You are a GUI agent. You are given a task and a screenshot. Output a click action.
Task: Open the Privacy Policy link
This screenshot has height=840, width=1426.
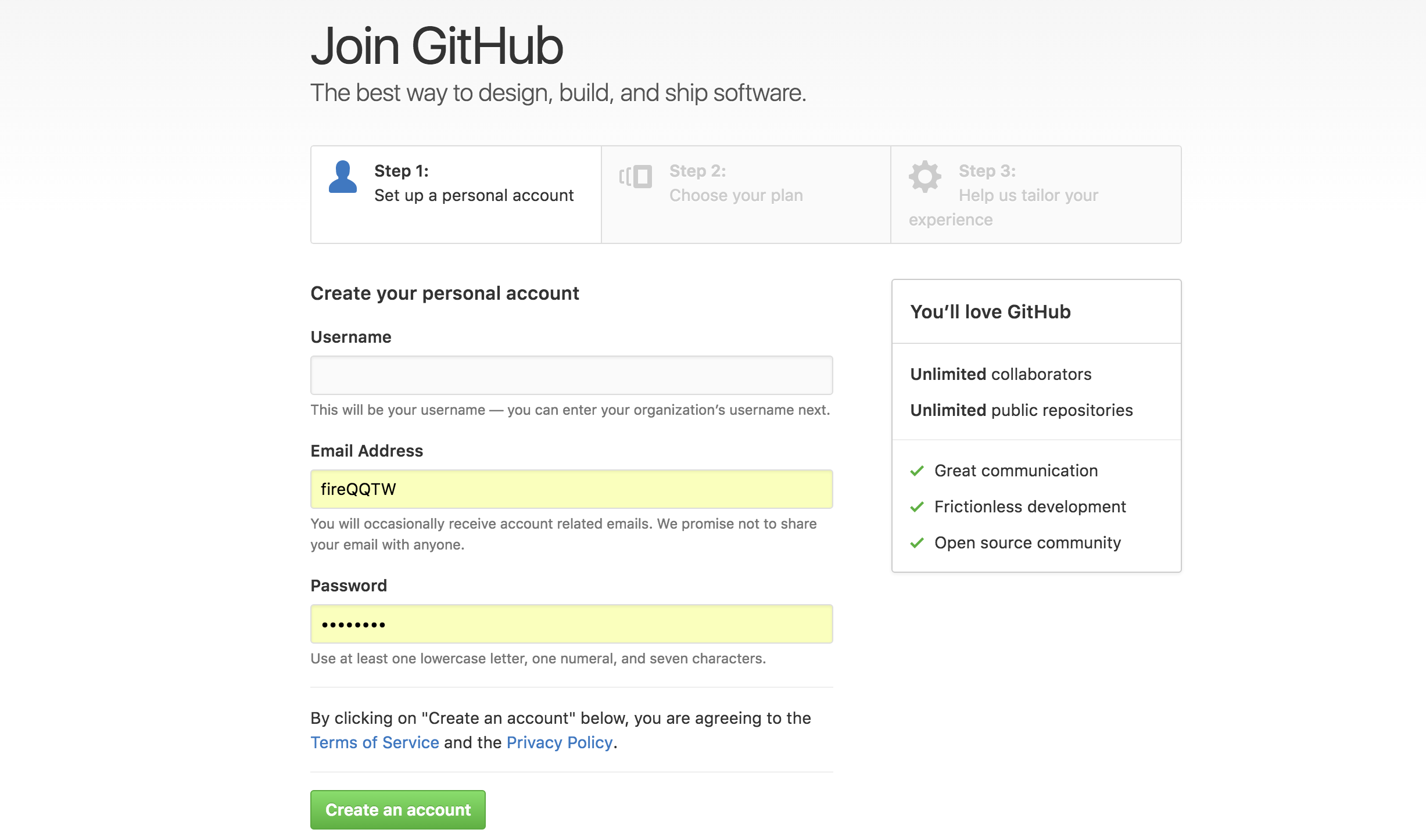click(x=559, y=742)
